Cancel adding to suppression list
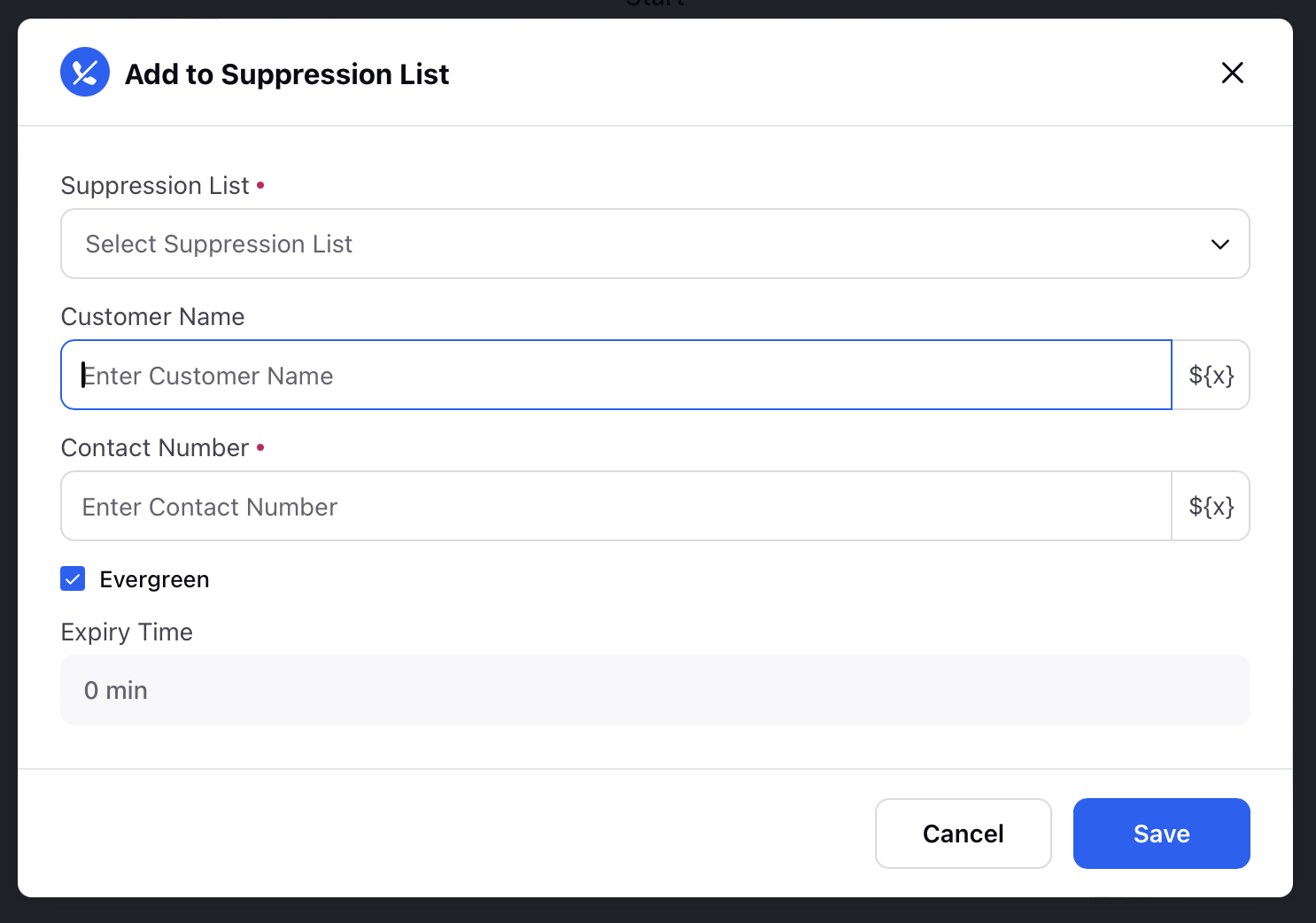The width and height of the screenshot is (1316, 923). [x=963, y=834]
